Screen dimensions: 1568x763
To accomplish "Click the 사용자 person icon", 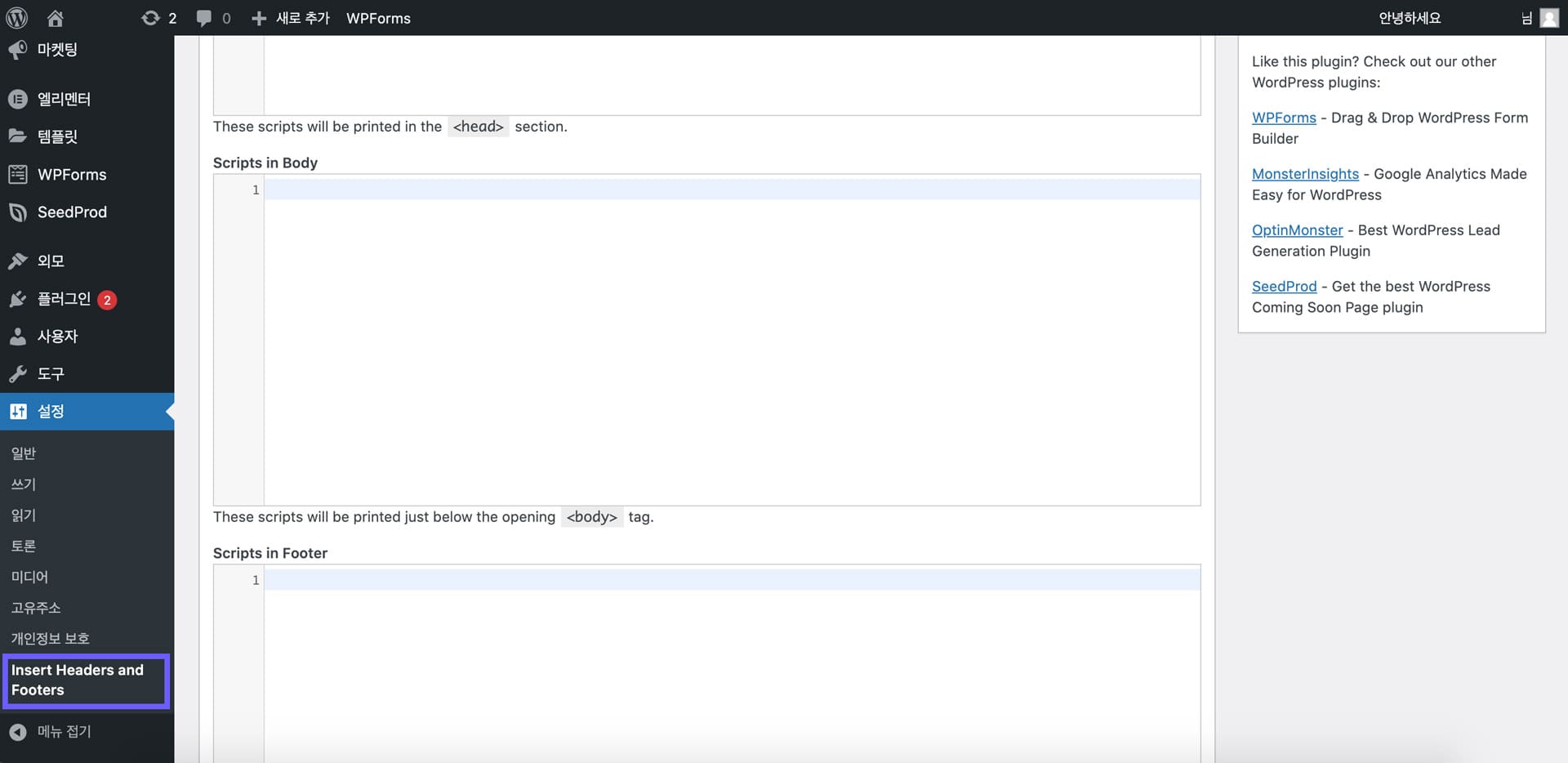I will [18, 336].
